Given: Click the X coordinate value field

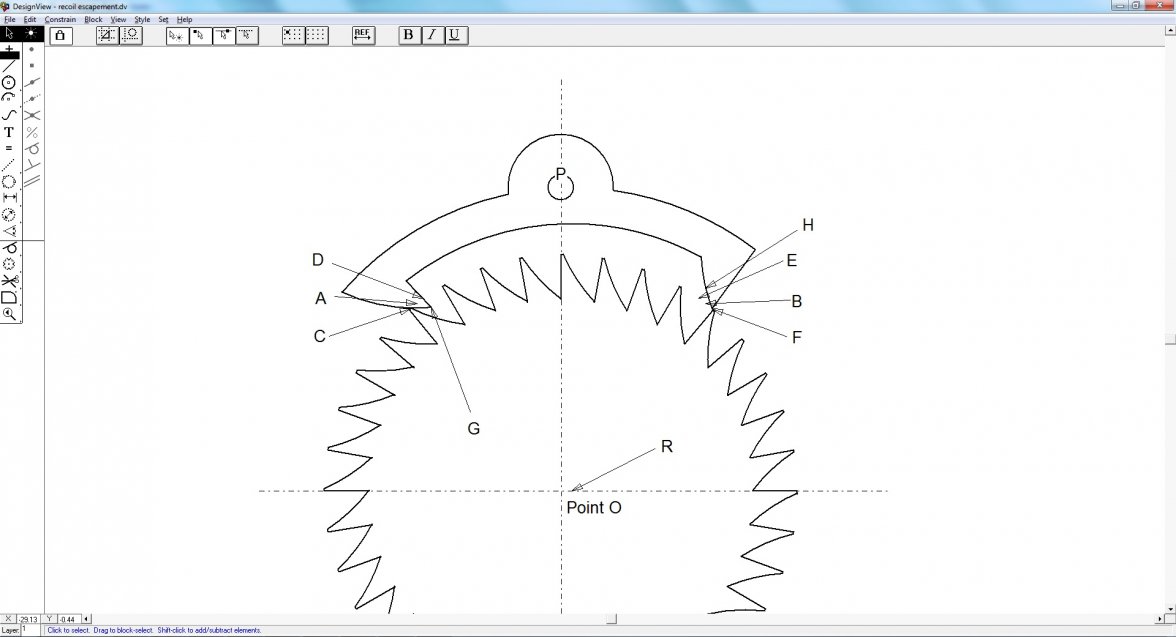Looking at the screenshot, I should tap(29, 619).
